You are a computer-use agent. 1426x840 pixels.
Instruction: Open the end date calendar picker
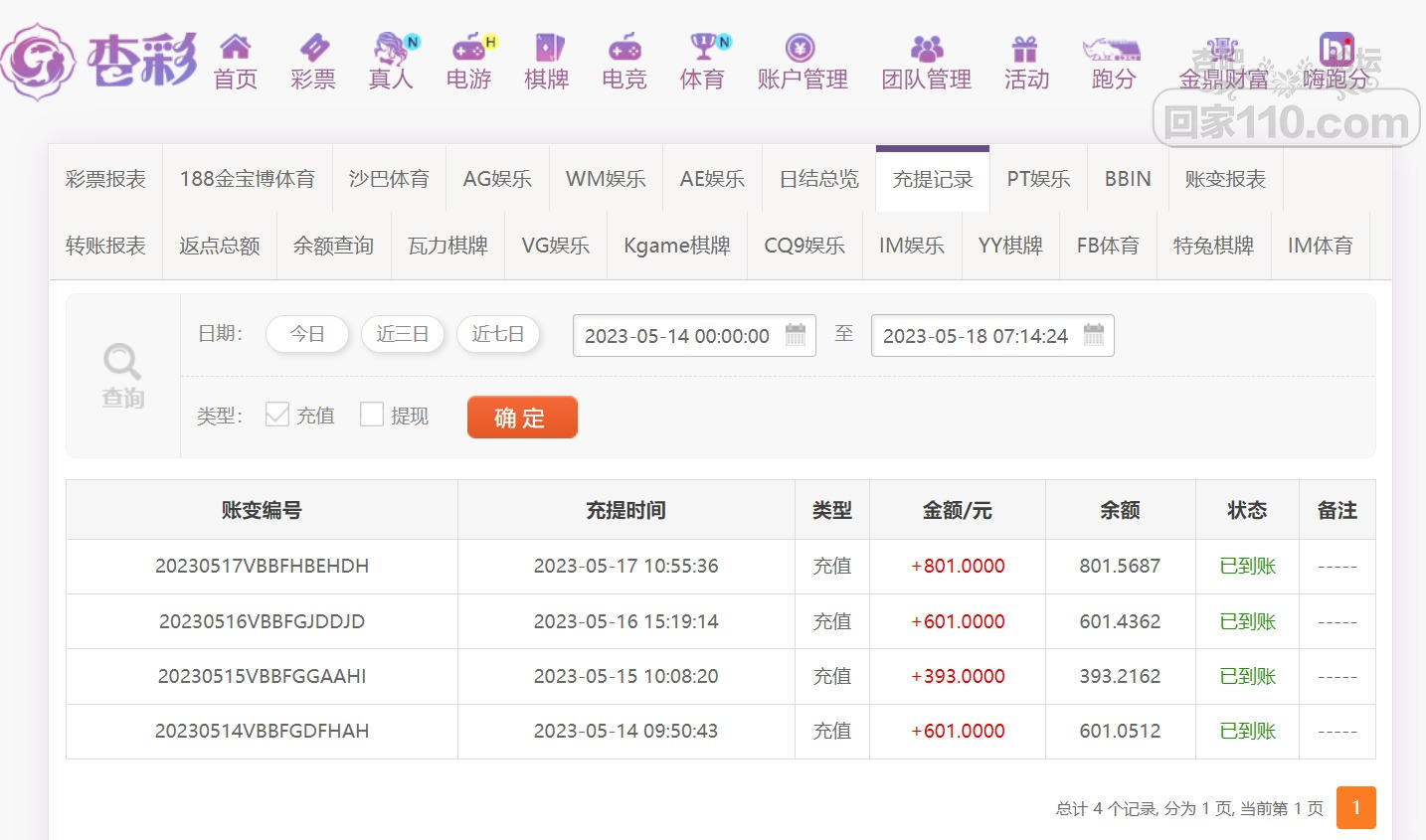pos(1094,335)
